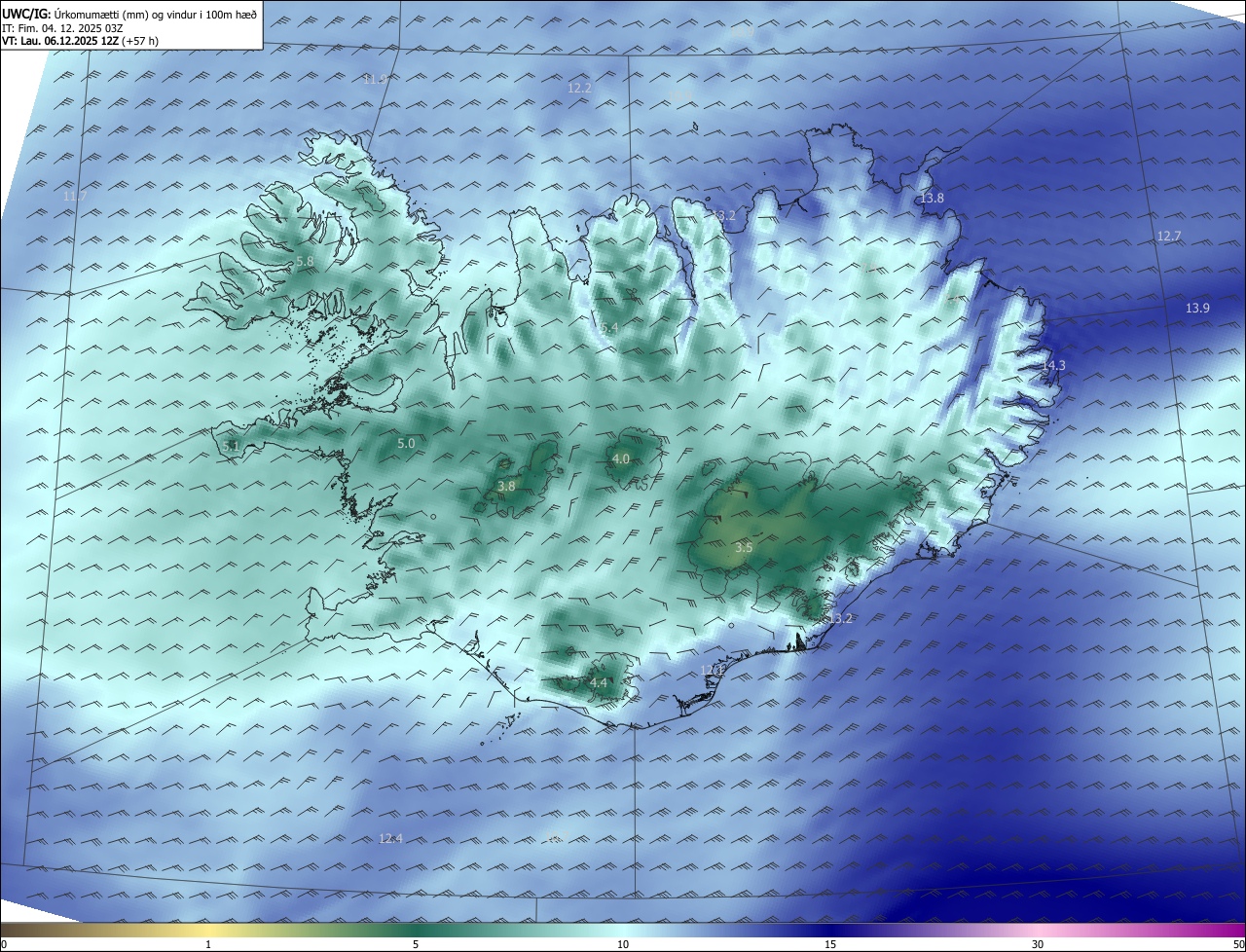Screen dimensions: 1246x952
Task: Click the 14.3 value on the east coast
Action: (1054, 365)
